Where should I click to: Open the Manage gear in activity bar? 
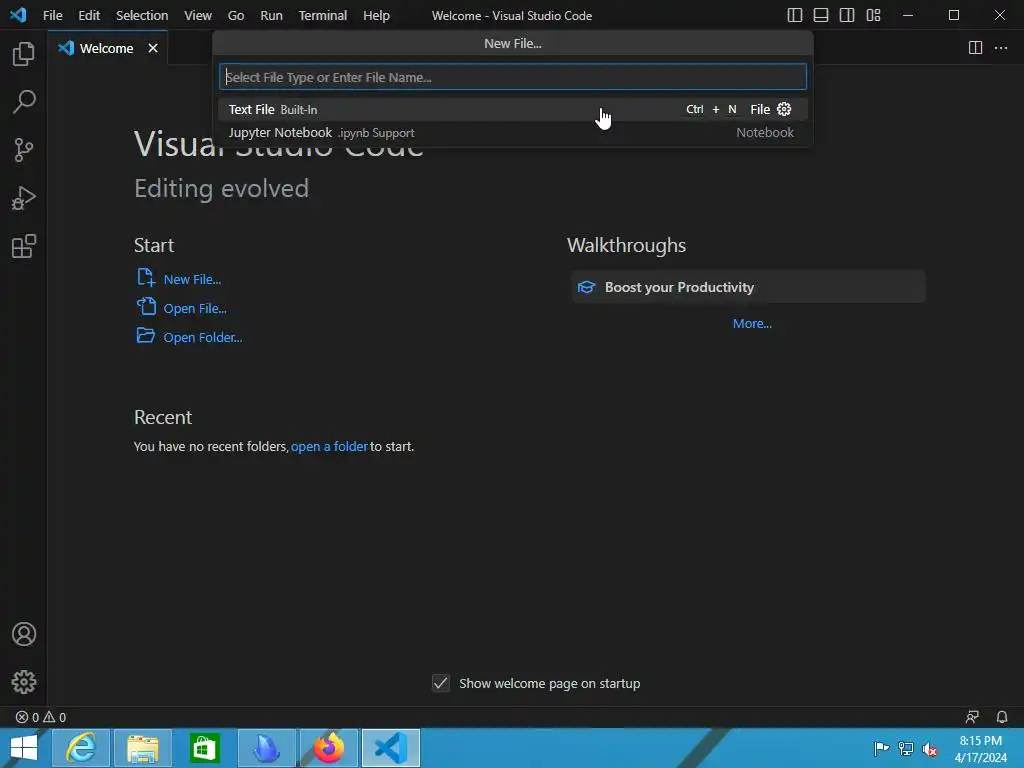click(x=24, y=682)
